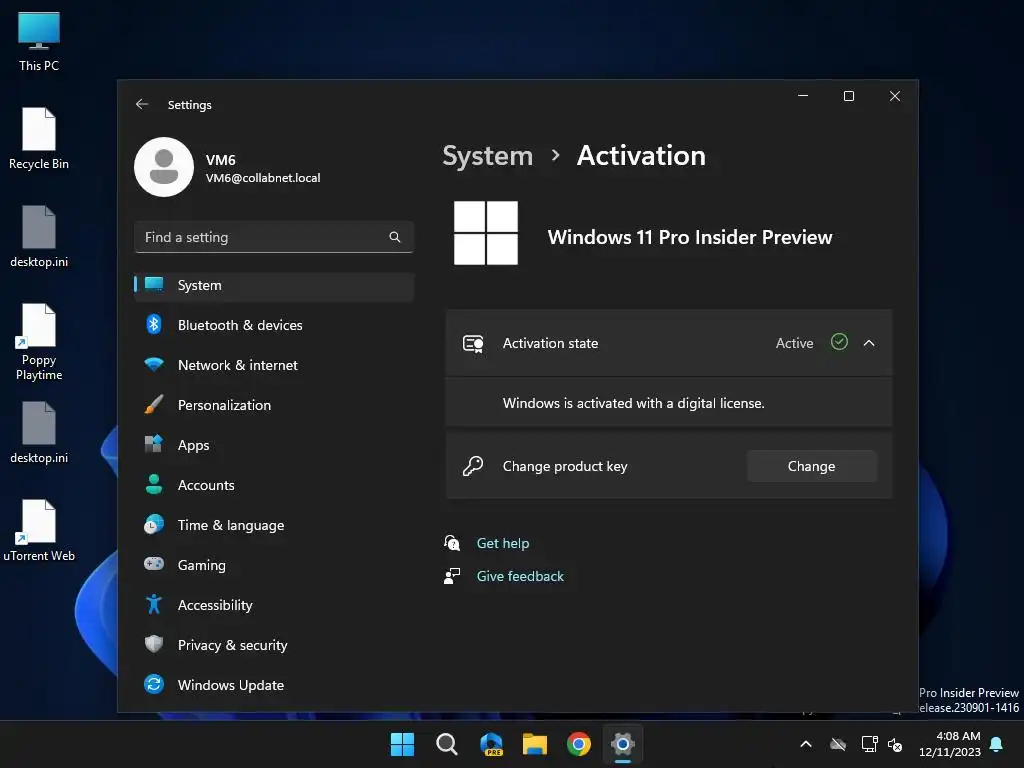This screenshot has width=1024, height=768.
Task: Launch Microsoft Edge Pre from taskbar
Action: point(491,744)
